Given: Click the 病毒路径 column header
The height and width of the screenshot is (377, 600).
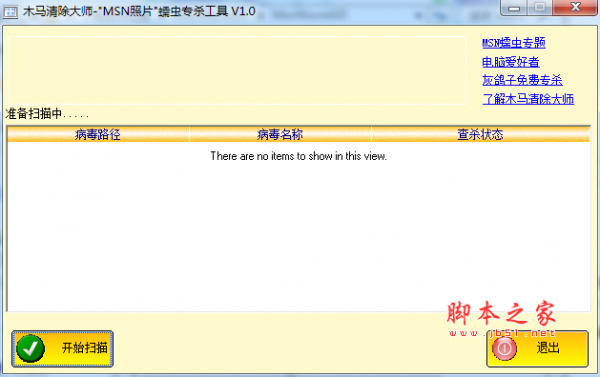Looking at the screenshot, I should coord(98,134).
